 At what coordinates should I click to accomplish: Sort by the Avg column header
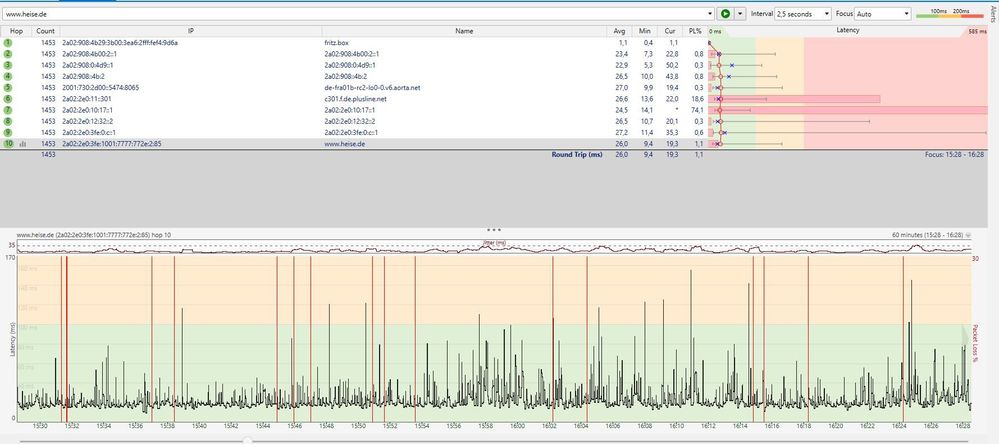pos(620,31)
